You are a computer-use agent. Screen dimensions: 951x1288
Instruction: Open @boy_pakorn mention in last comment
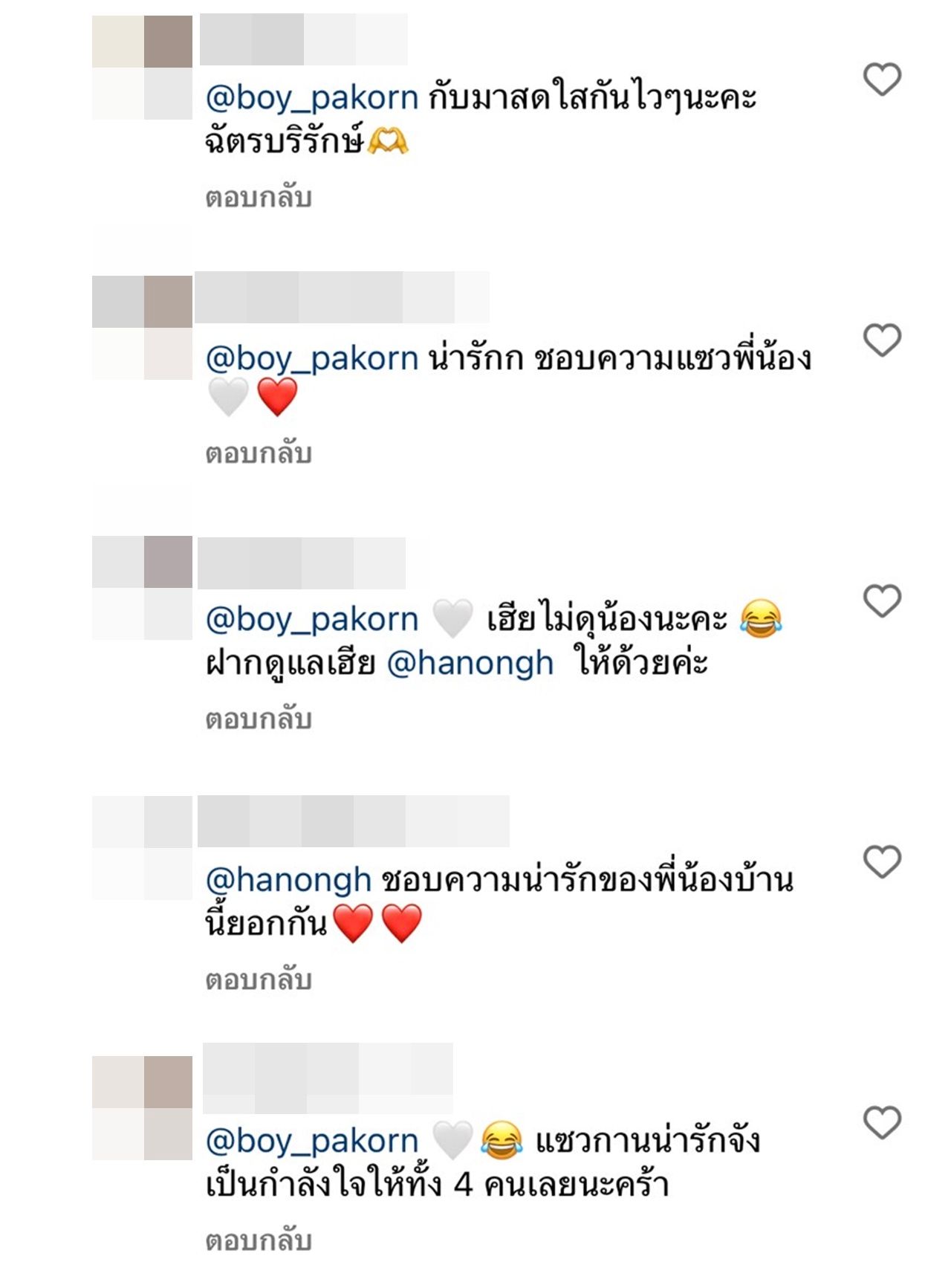(312, 1141)
